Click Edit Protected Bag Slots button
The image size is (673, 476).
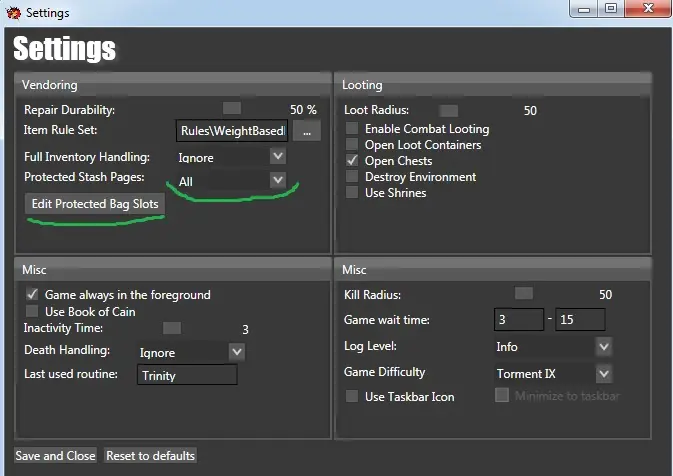click(x=95, y=204)
